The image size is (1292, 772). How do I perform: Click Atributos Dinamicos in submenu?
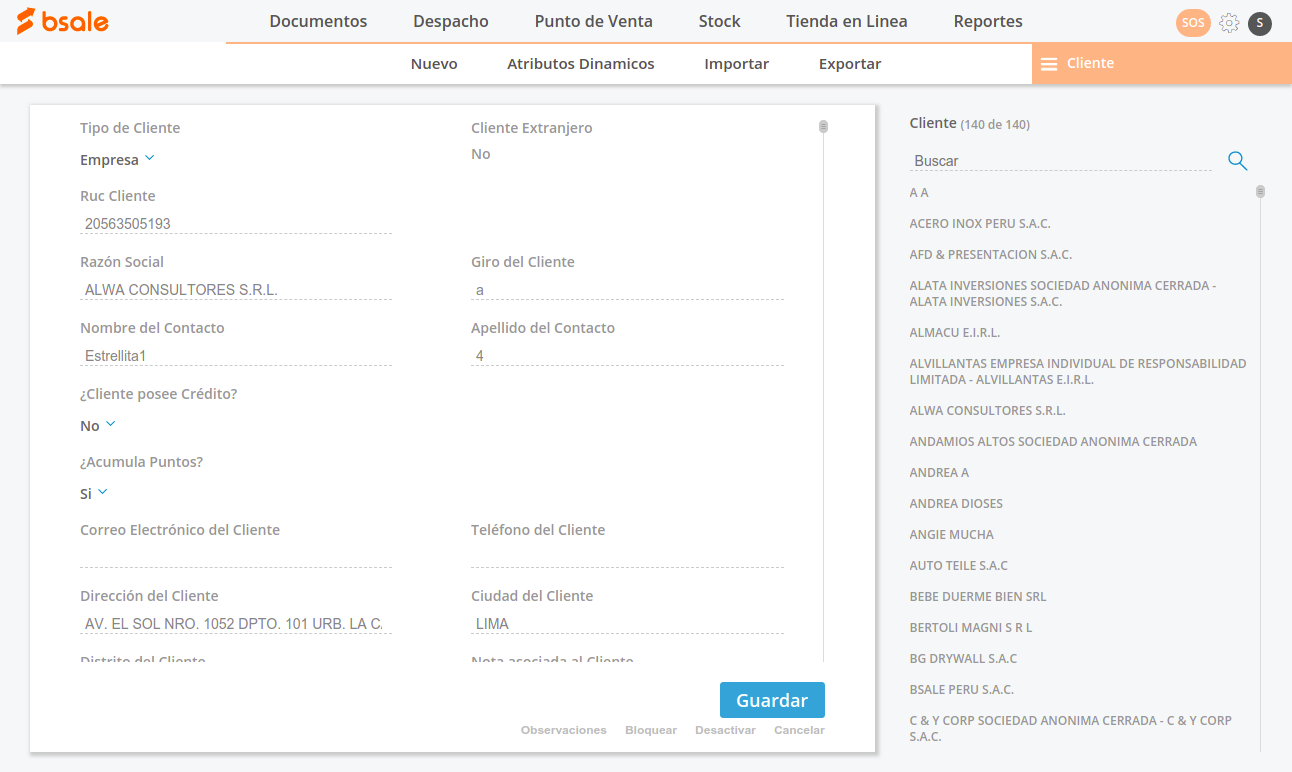click(580, 64)
